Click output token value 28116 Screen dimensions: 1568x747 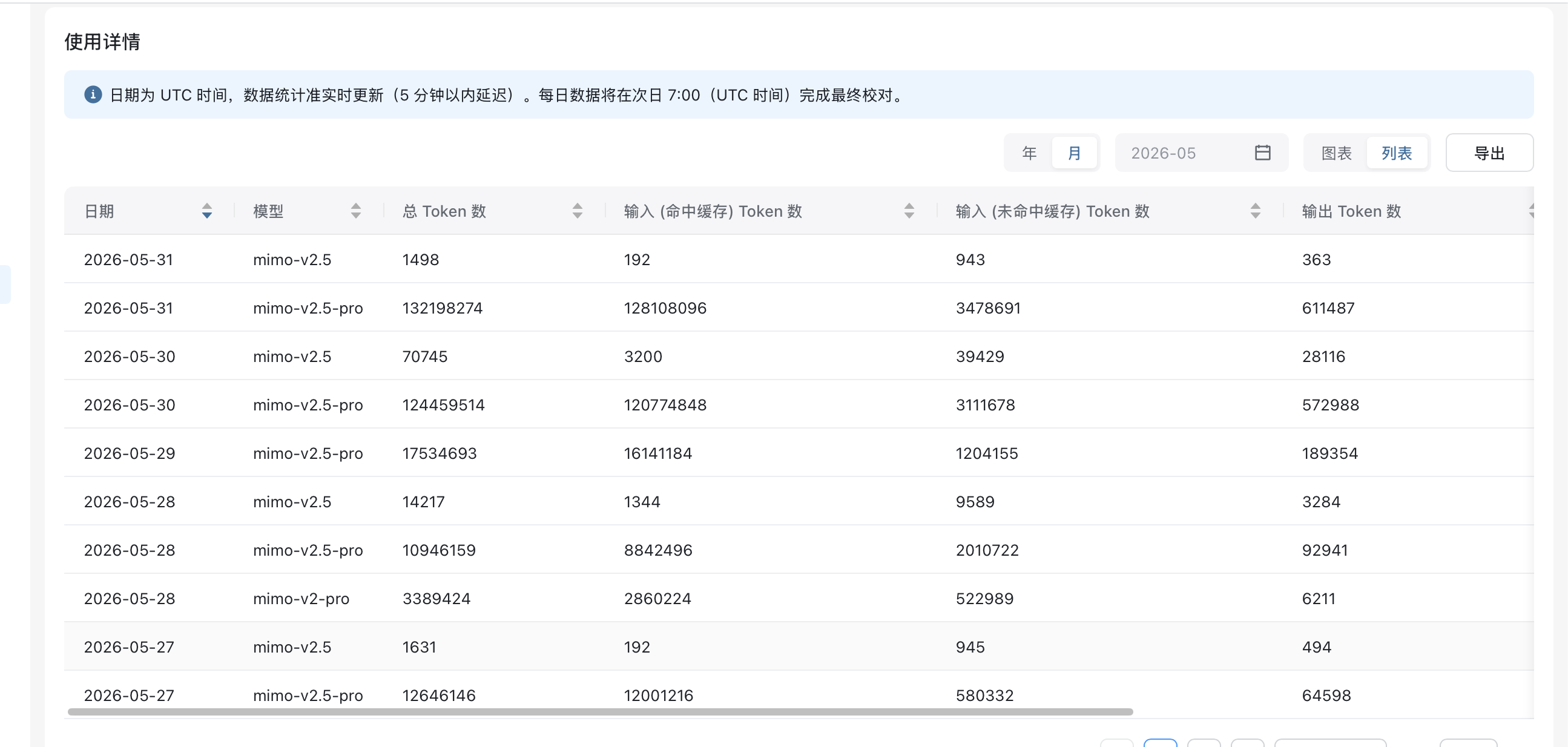tap(1323, 357)
